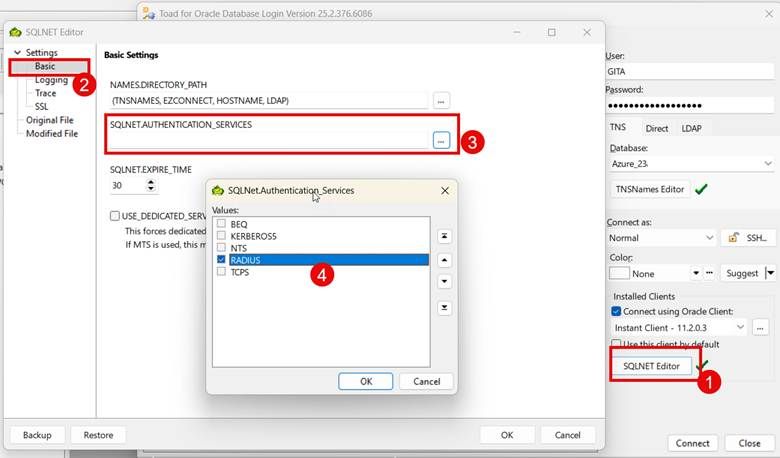Open the TNSNames Editor button
Screen dimensions: 780x458
pos(650,189)
